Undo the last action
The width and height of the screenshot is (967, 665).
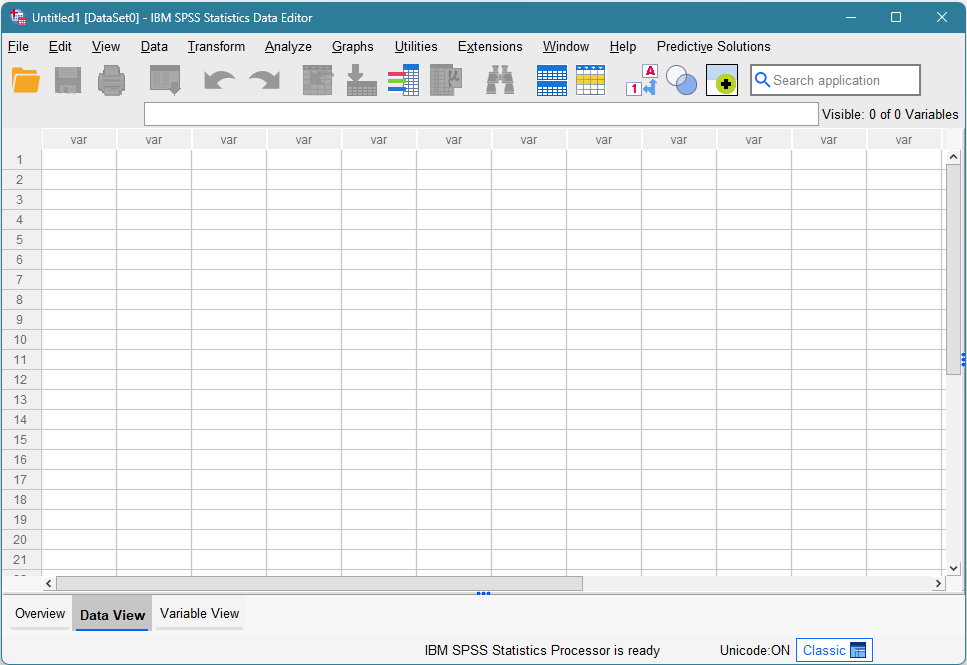tap(219, 80)
